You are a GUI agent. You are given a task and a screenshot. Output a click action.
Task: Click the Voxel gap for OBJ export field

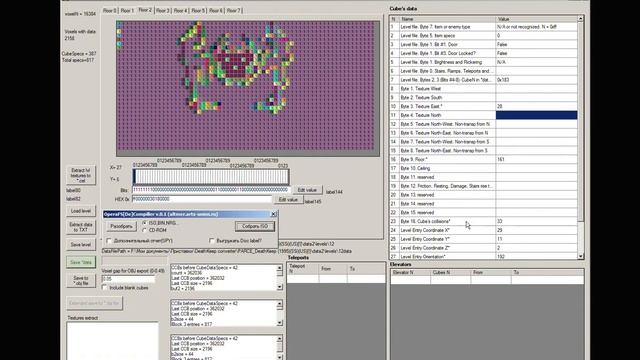[128, 279]
